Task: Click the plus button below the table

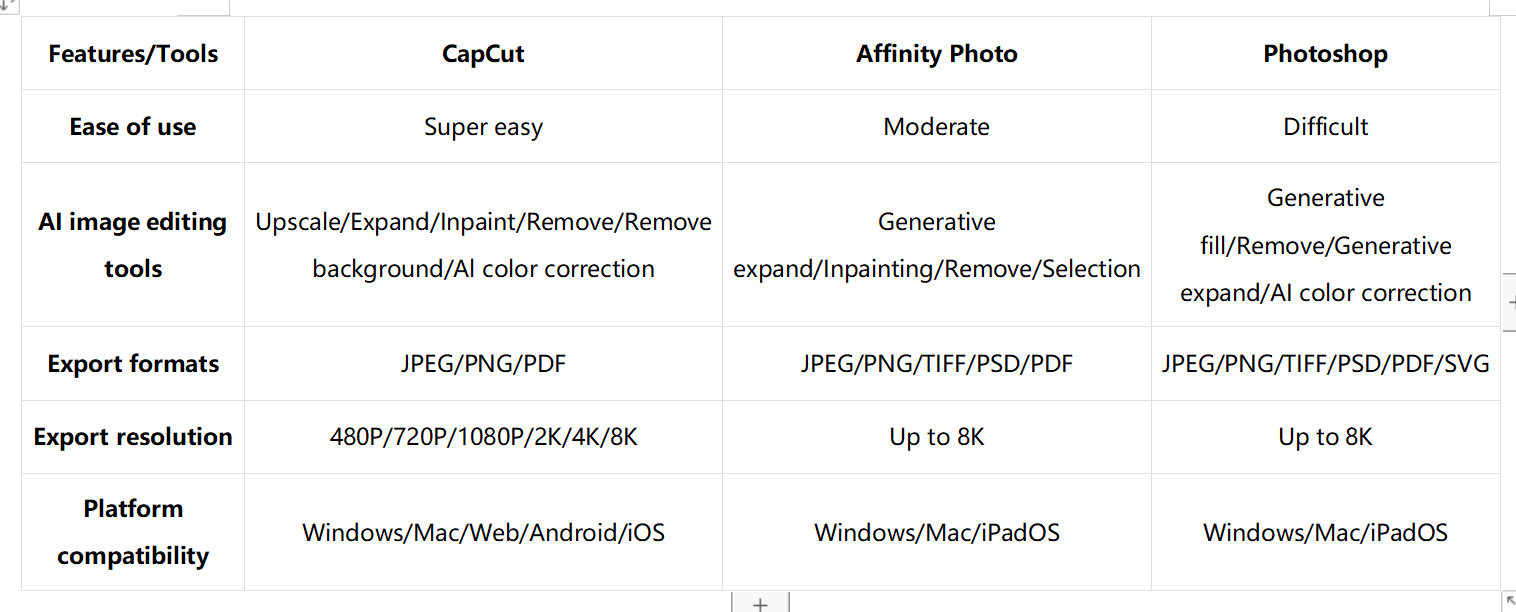Action: (x=760, y=603)
